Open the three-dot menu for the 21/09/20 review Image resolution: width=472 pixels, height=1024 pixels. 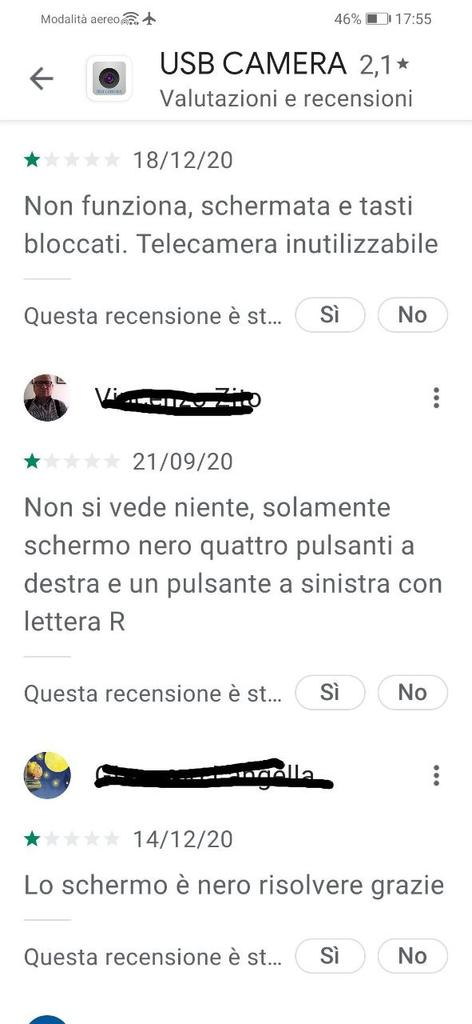click(436, 398)
